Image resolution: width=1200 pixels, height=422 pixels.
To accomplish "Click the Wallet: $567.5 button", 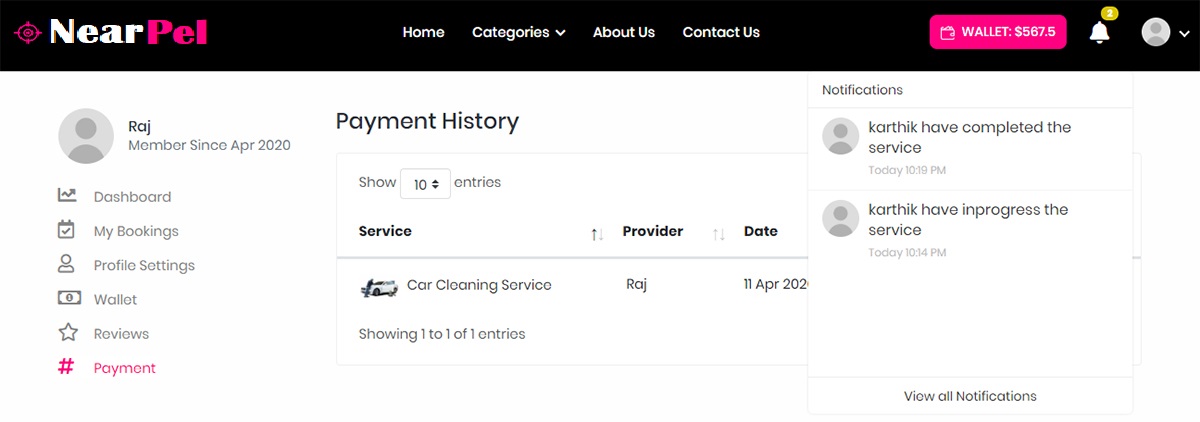I will (x=997, y=32).
